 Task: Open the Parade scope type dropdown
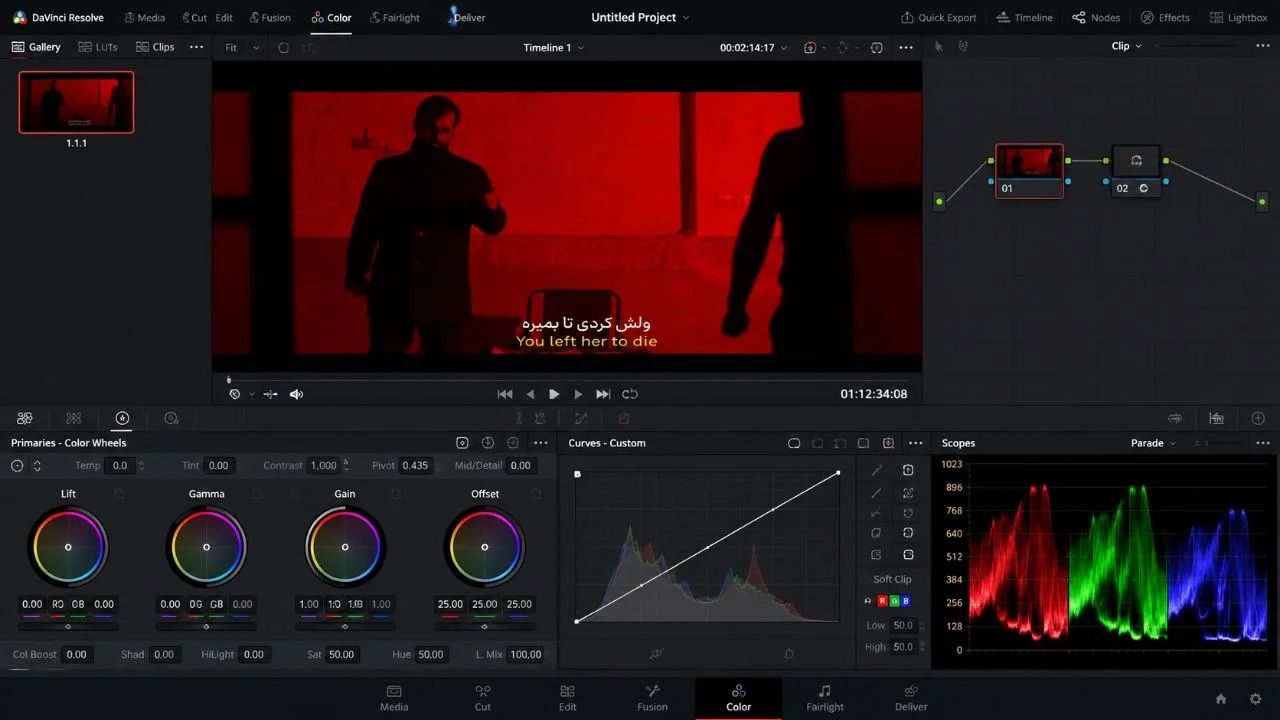[x=1153, y=443]
